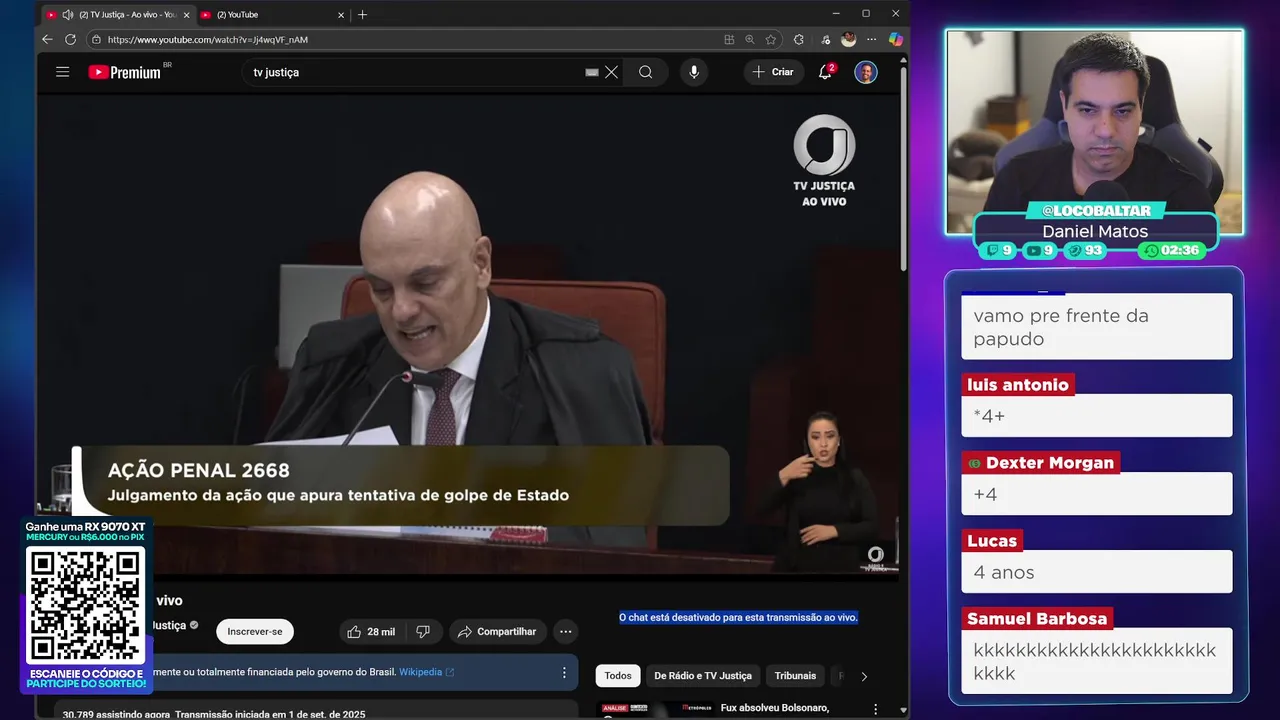
Task: Open the browser settings ellipsis menu
Action: (x=873, y=39)
